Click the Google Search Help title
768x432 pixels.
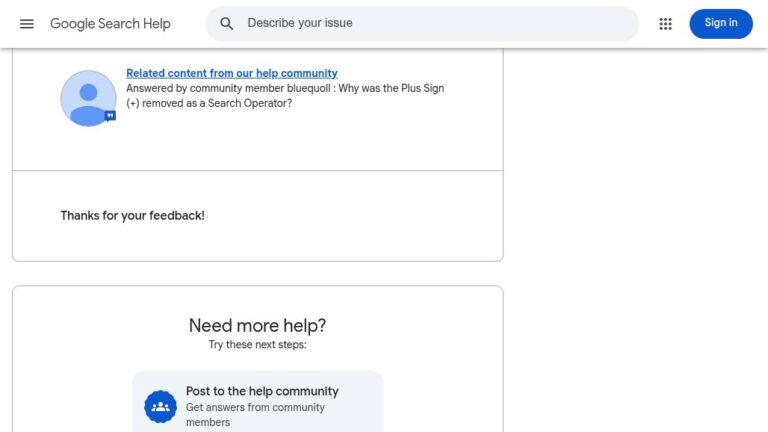(x=110, y=24)
